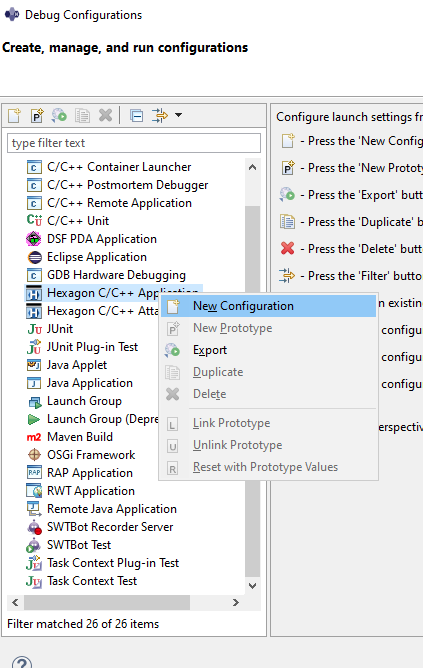Click the vertical scrollbar down arrow
Image resolution: width=423 pixels, height=668 pixels.
coord(252,586)
